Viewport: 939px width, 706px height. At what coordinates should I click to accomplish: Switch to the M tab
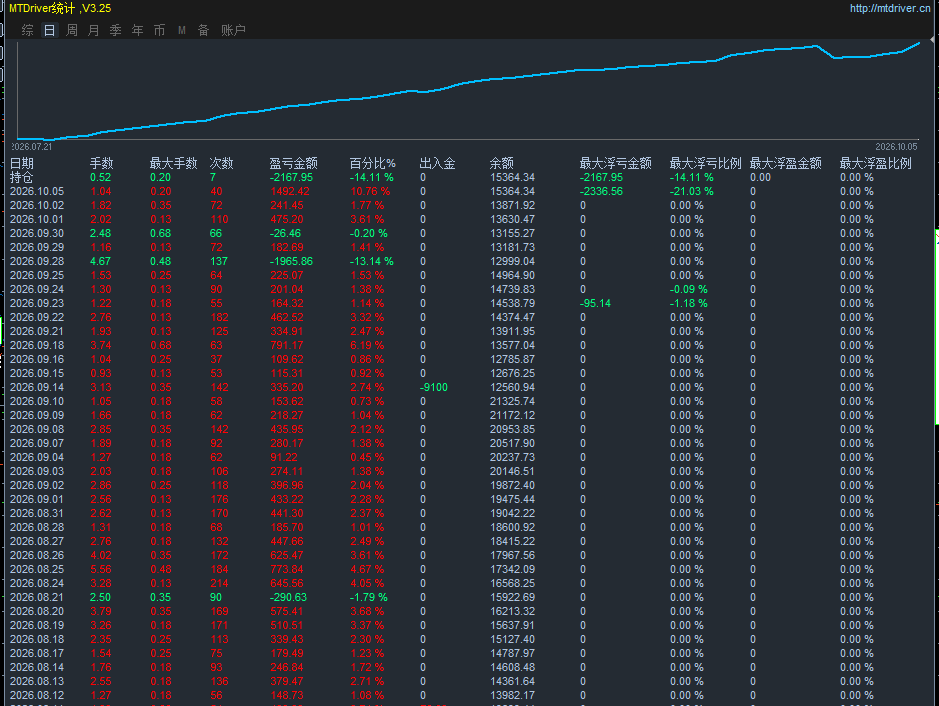coord(181,30)
